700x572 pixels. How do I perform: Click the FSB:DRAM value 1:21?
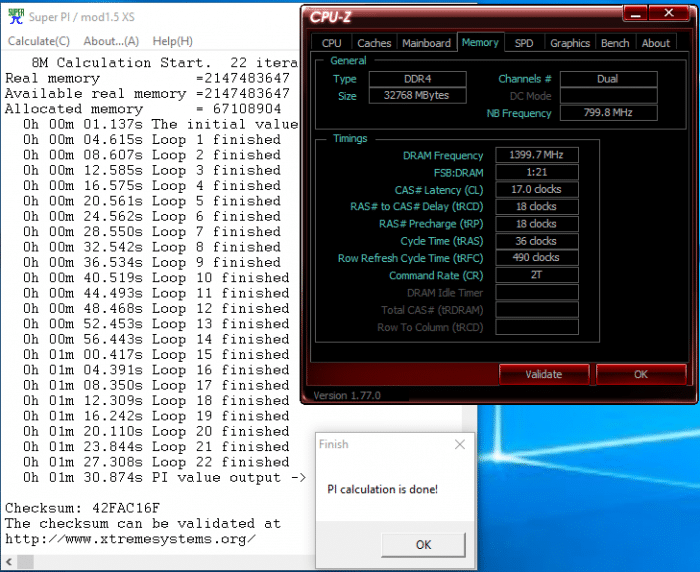pos(537,172)
